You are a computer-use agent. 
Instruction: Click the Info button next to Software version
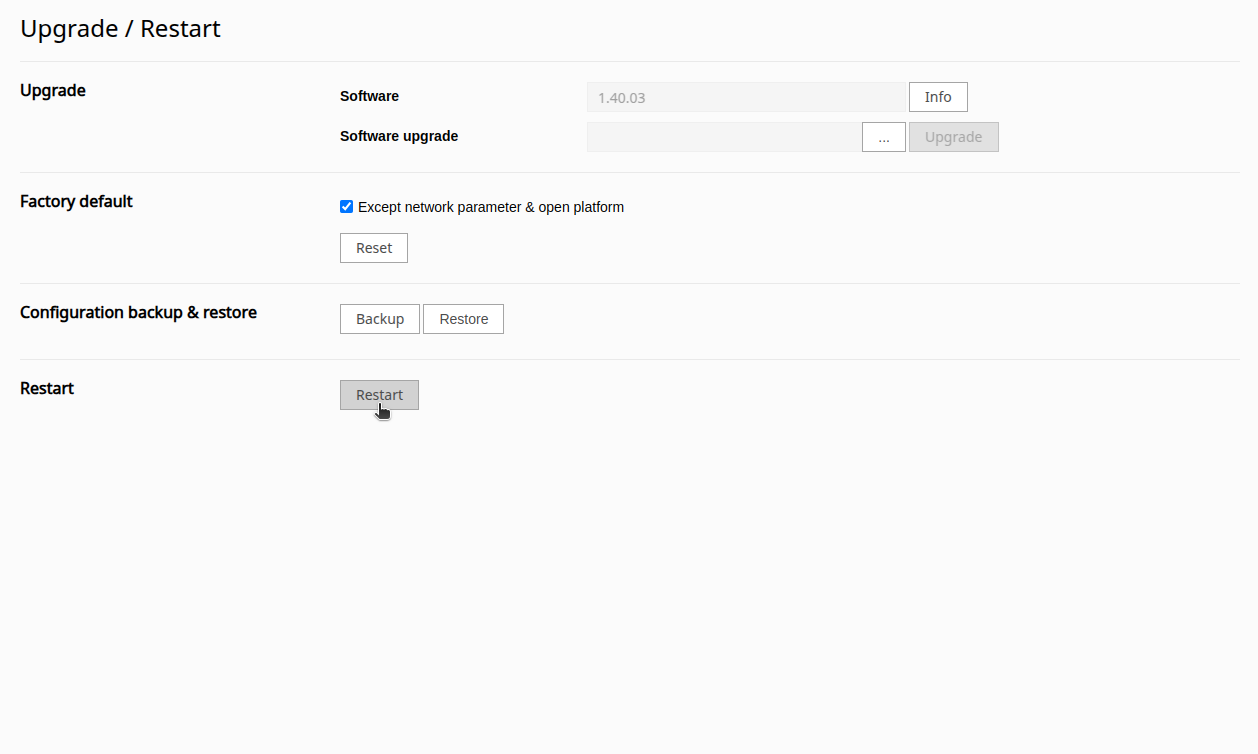pos(937,96)
